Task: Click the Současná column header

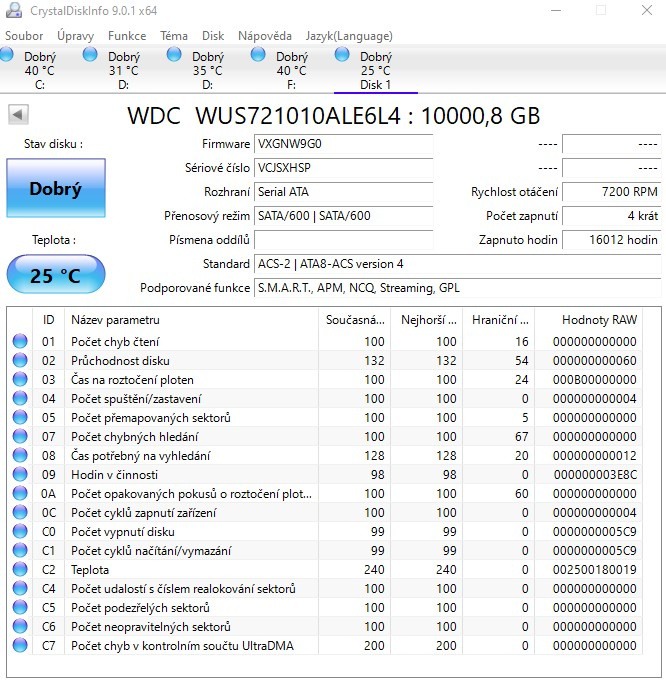Action: click(x=355, y=320)
